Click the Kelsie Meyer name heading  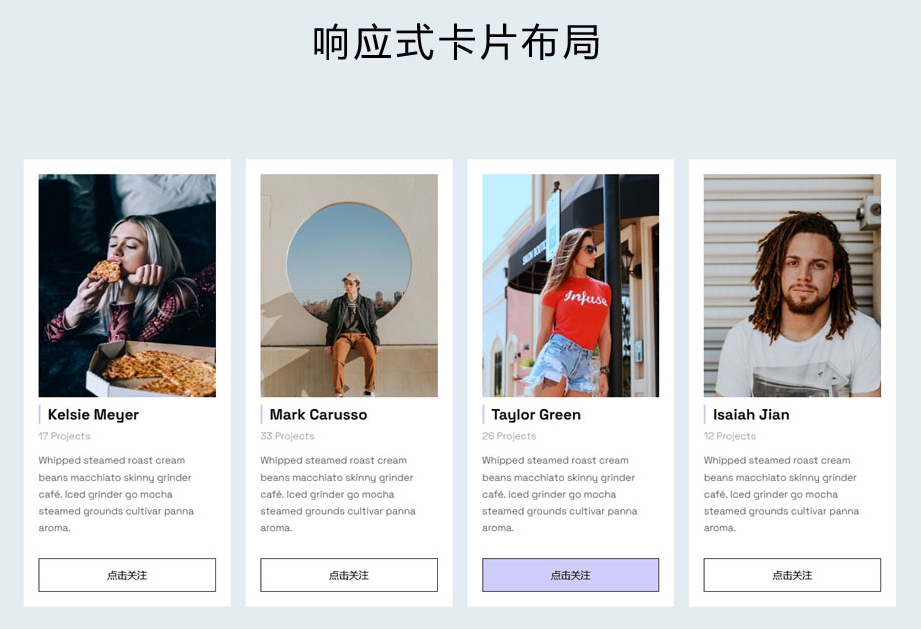(x=93, y=415)
